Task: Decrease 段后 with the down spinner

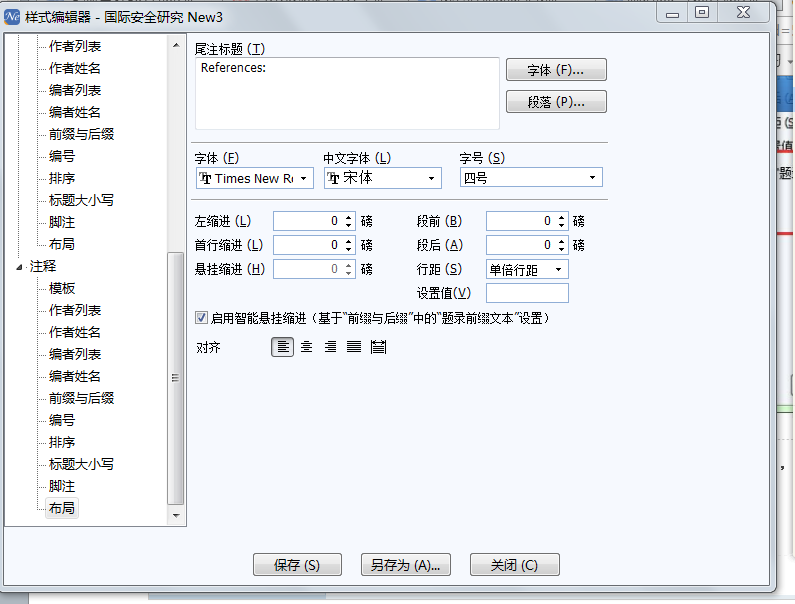Action: point(561,249)
